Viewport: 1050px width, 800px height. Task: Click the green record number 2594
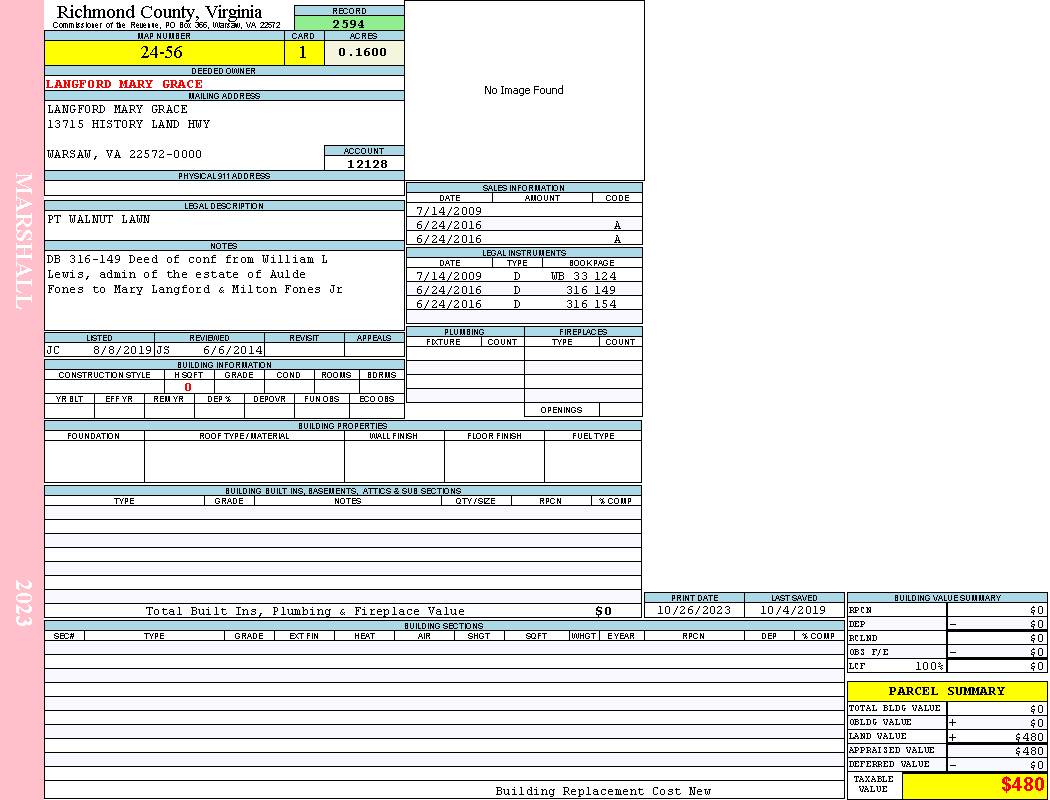(x=349, y=23)
